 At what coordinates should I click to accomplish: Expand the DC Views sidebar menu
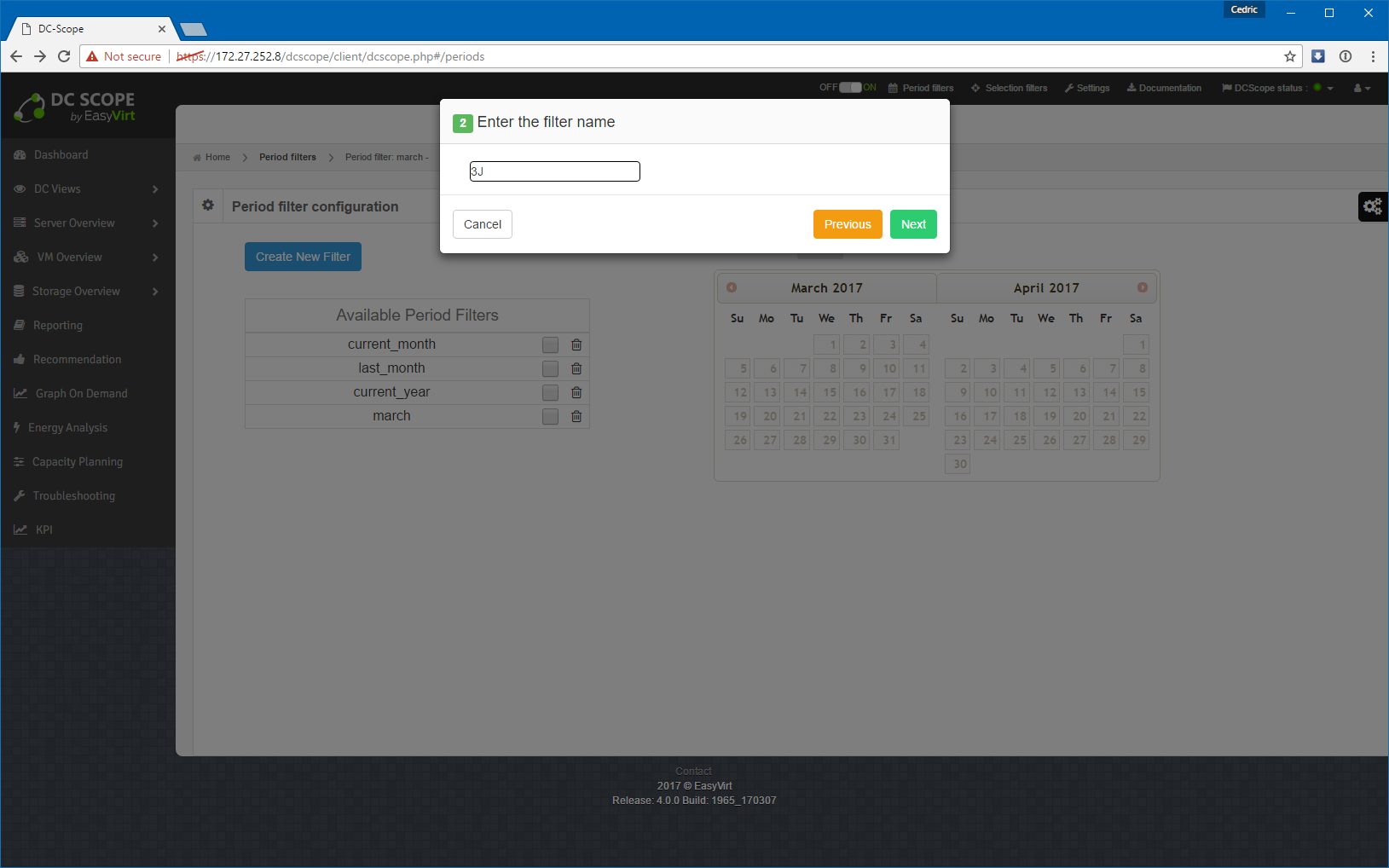click(x=87, y=189)
